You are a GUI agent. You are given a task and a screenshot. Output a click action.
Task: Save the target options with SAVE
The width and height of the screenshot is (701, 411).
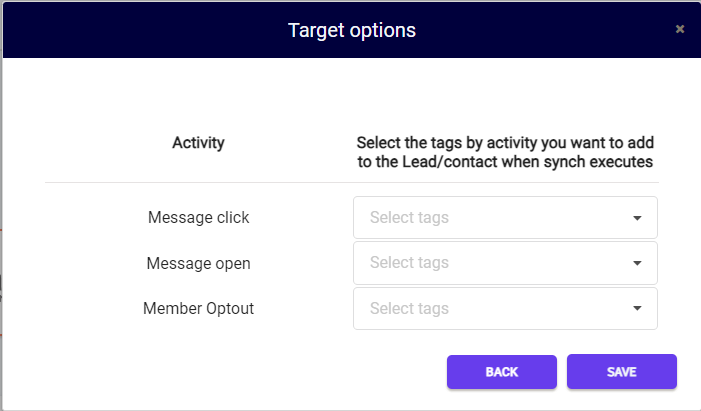click(x=621, y=372)
